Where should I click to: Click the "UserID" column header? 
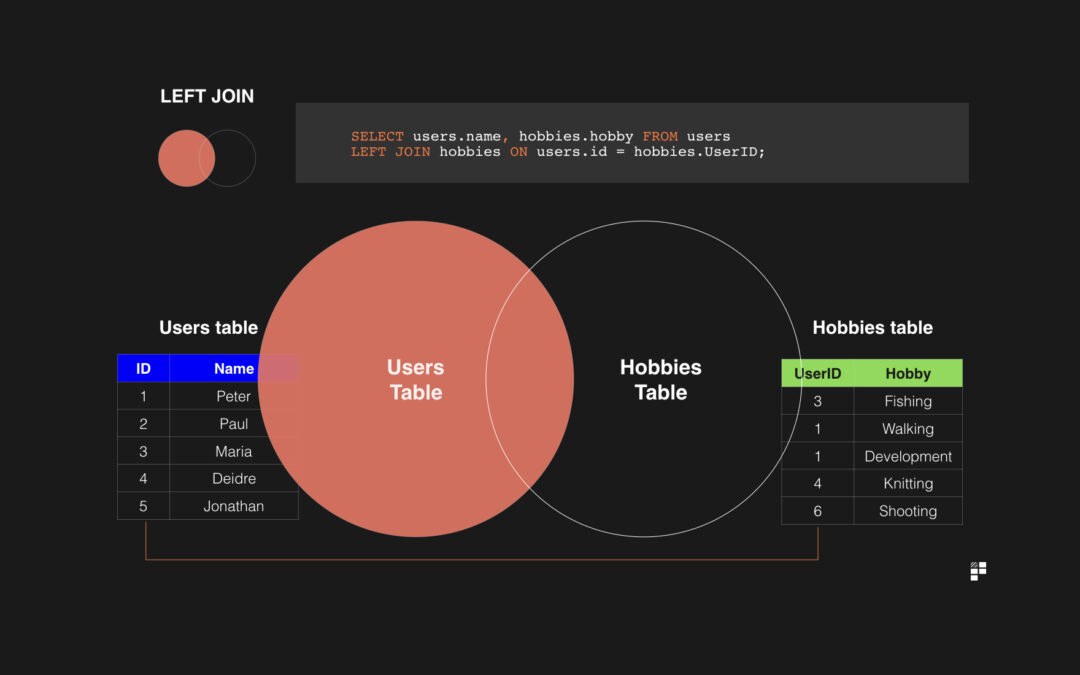(x=818, y=373)
